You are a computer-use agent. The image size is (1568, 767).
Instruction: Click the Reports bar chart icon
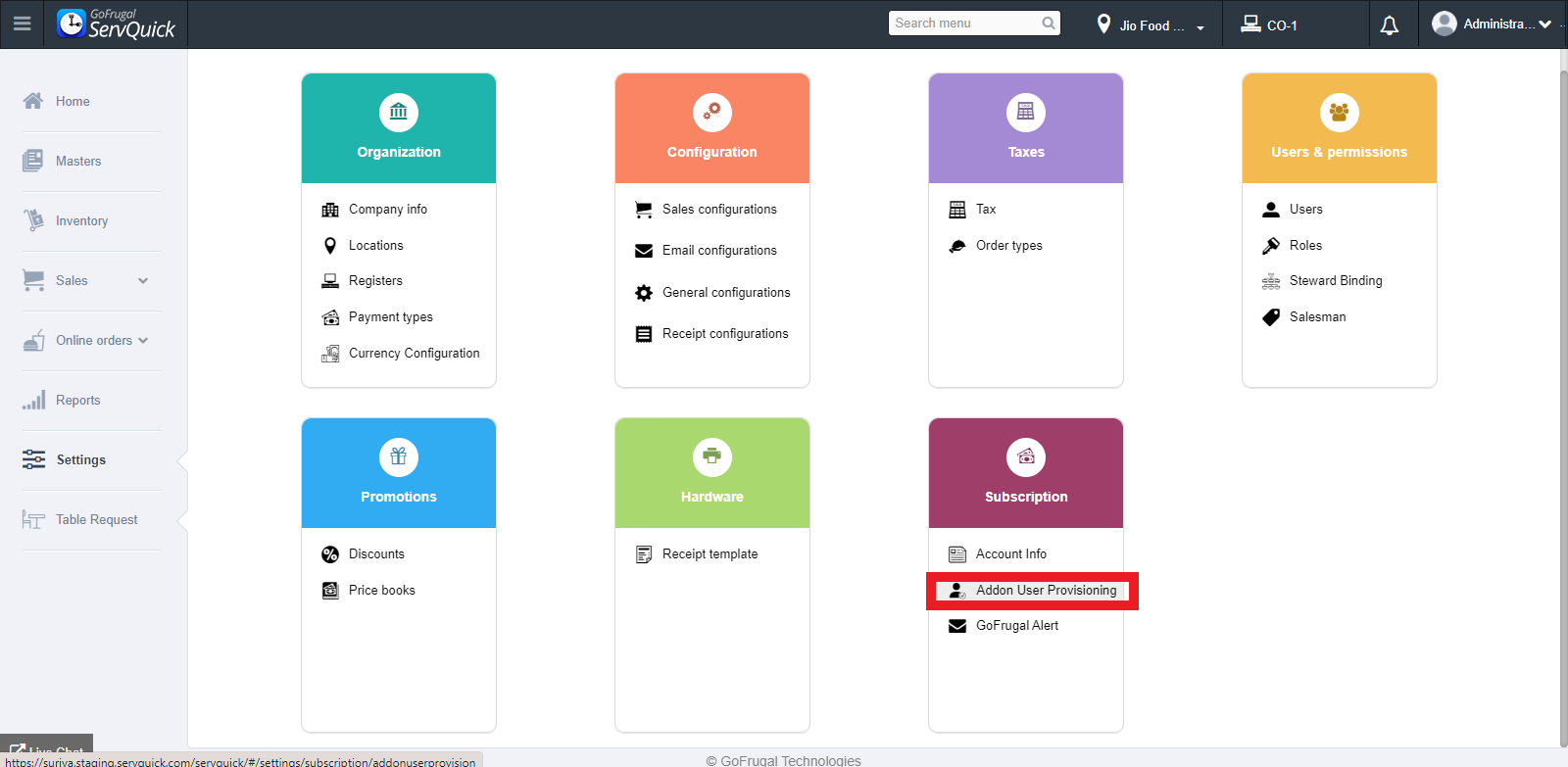[33, 400]
